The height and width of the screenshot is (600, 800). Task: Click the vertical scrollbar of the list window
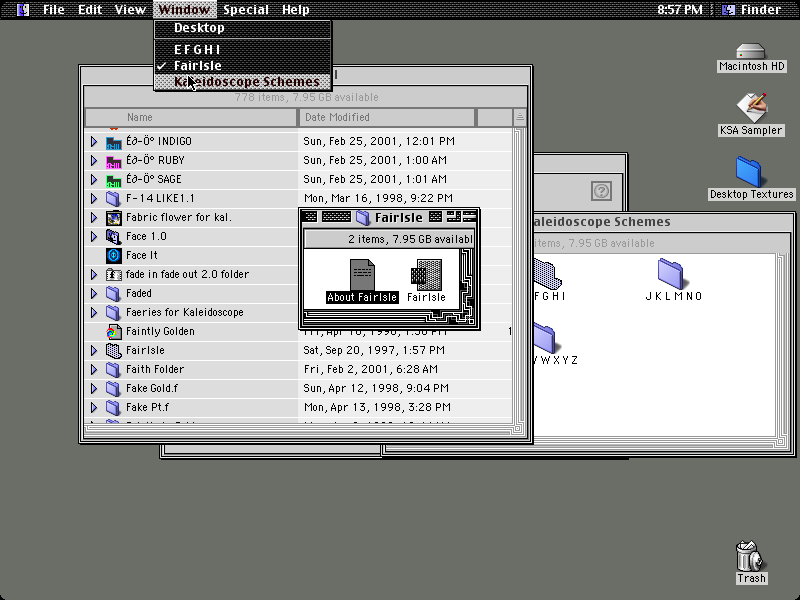(519, 276)
